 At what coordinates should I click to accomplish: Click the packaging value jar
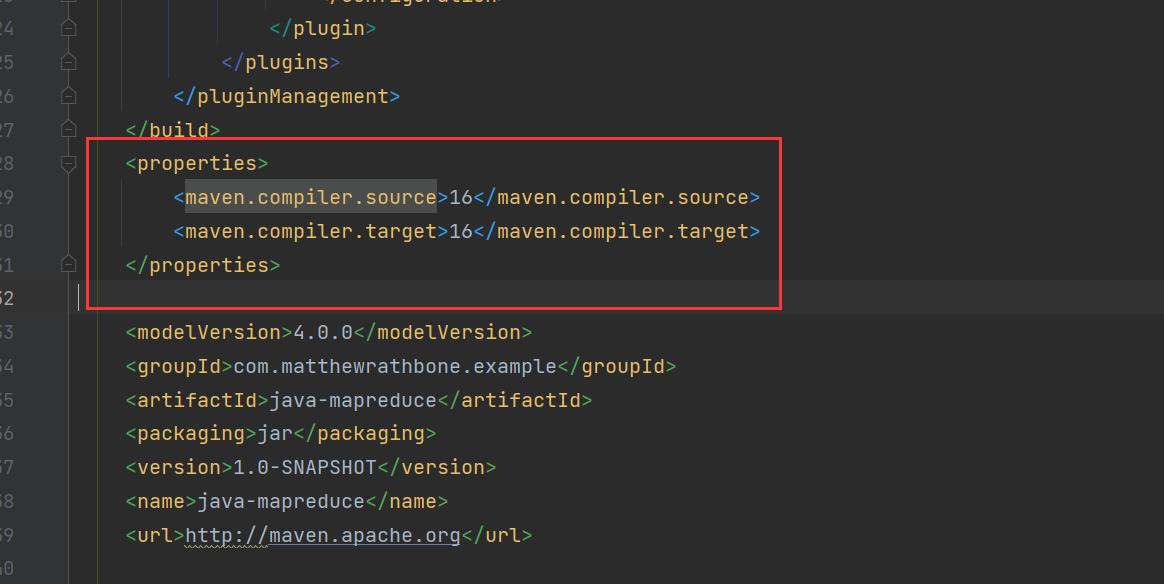pos(275,434)
